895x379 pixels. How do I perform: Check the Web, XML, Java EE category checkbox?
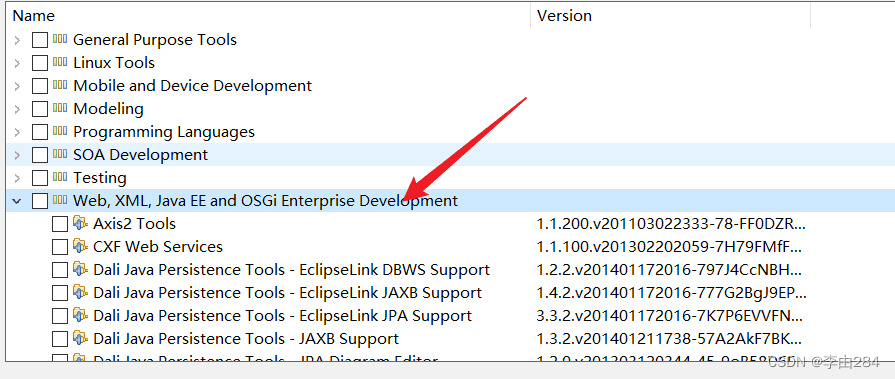(x=40, y=201)
